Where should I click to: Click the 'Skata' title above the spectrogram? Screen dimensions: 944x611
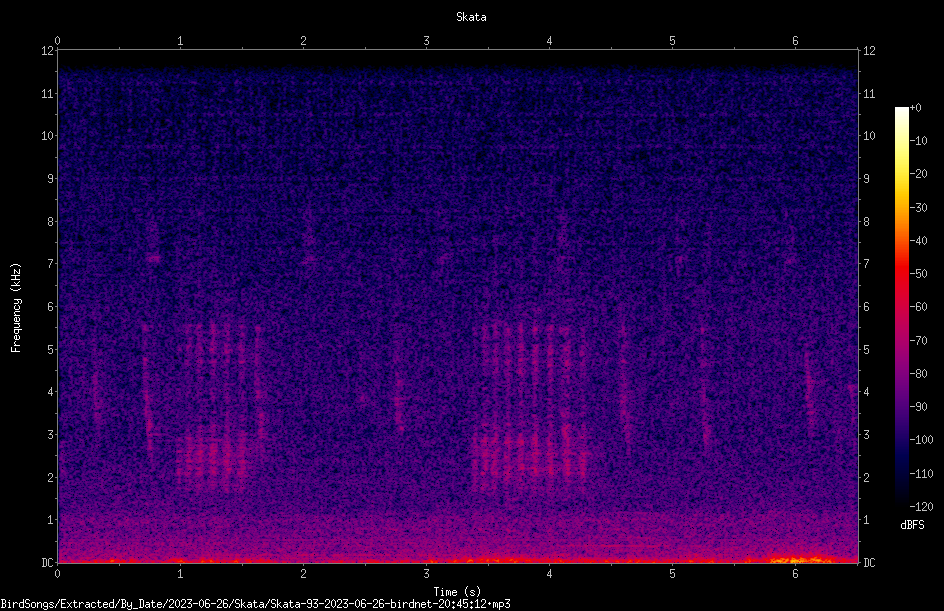(471, 17)
